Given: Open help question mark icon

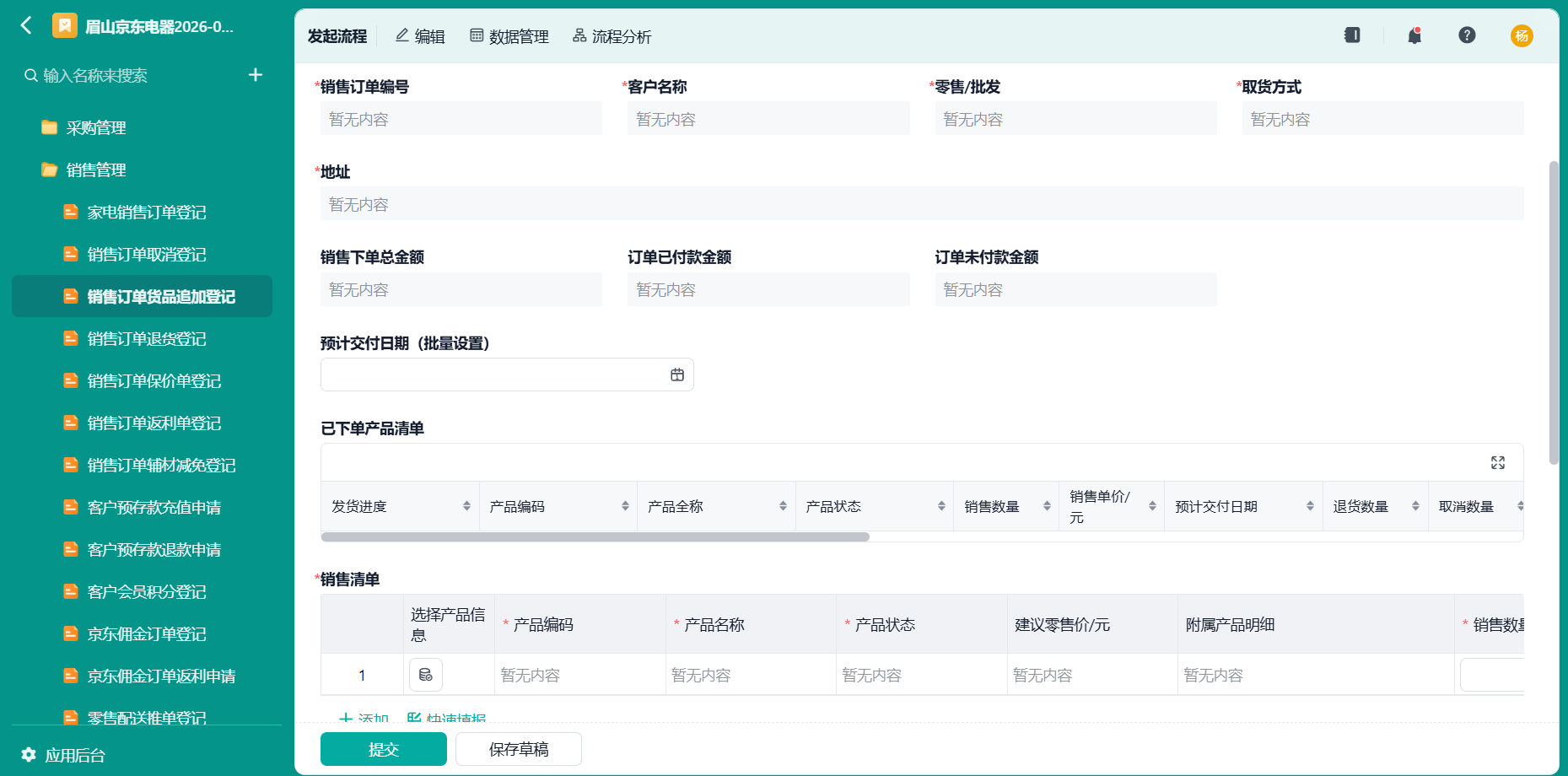Looking at the screenshot, I should [1467, 35].
